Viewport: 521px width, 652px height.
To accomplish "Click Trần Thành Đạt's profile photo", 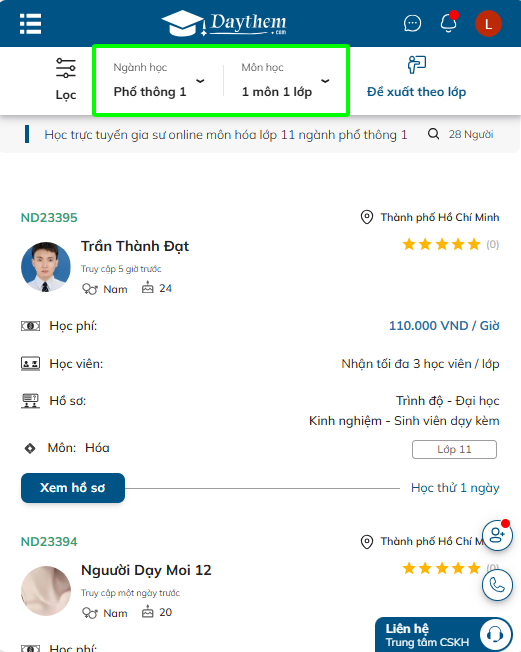I will click(x=46, y=267).
